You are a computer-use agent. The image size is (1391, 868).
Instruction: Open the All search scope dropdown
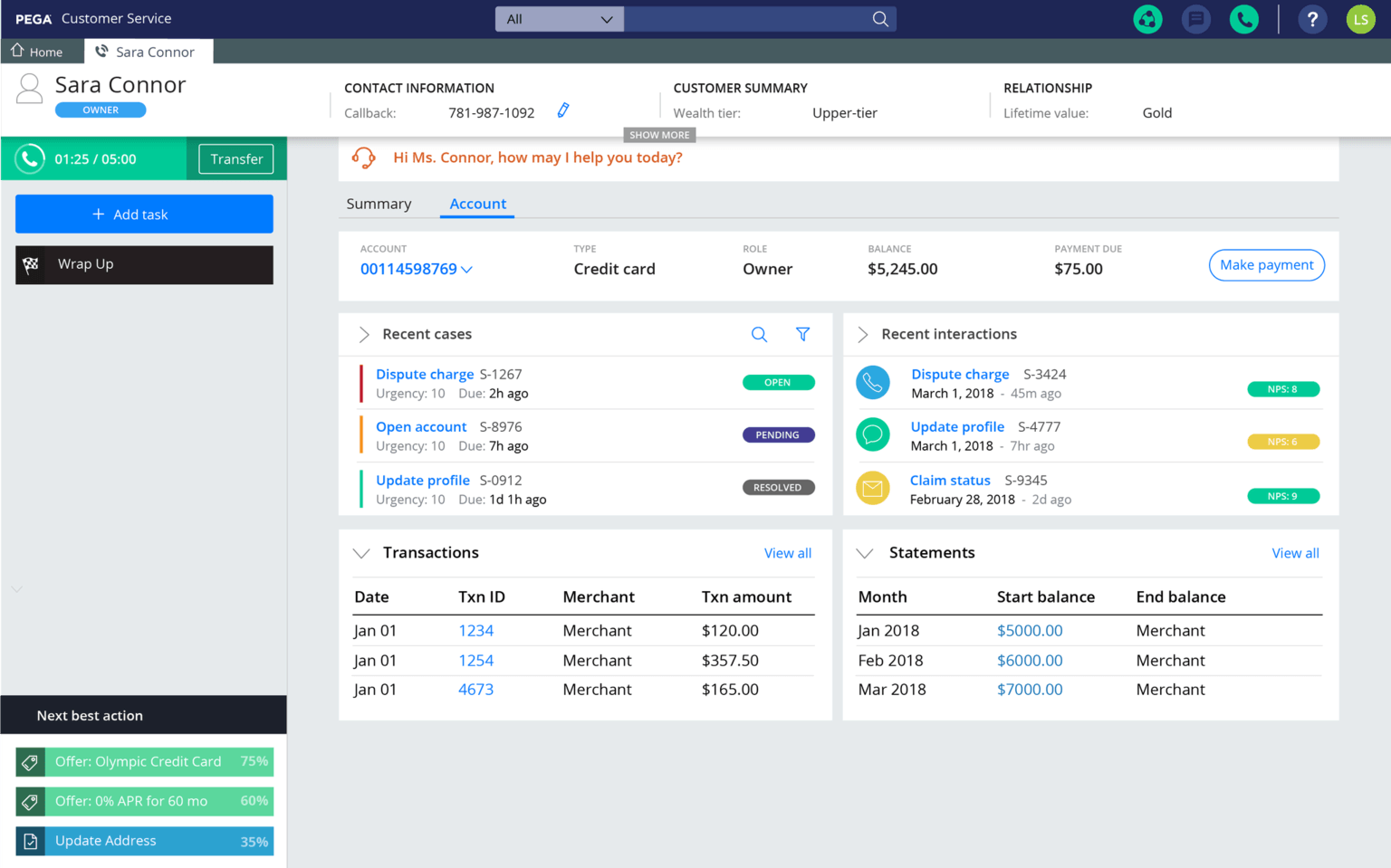point(559,18)
